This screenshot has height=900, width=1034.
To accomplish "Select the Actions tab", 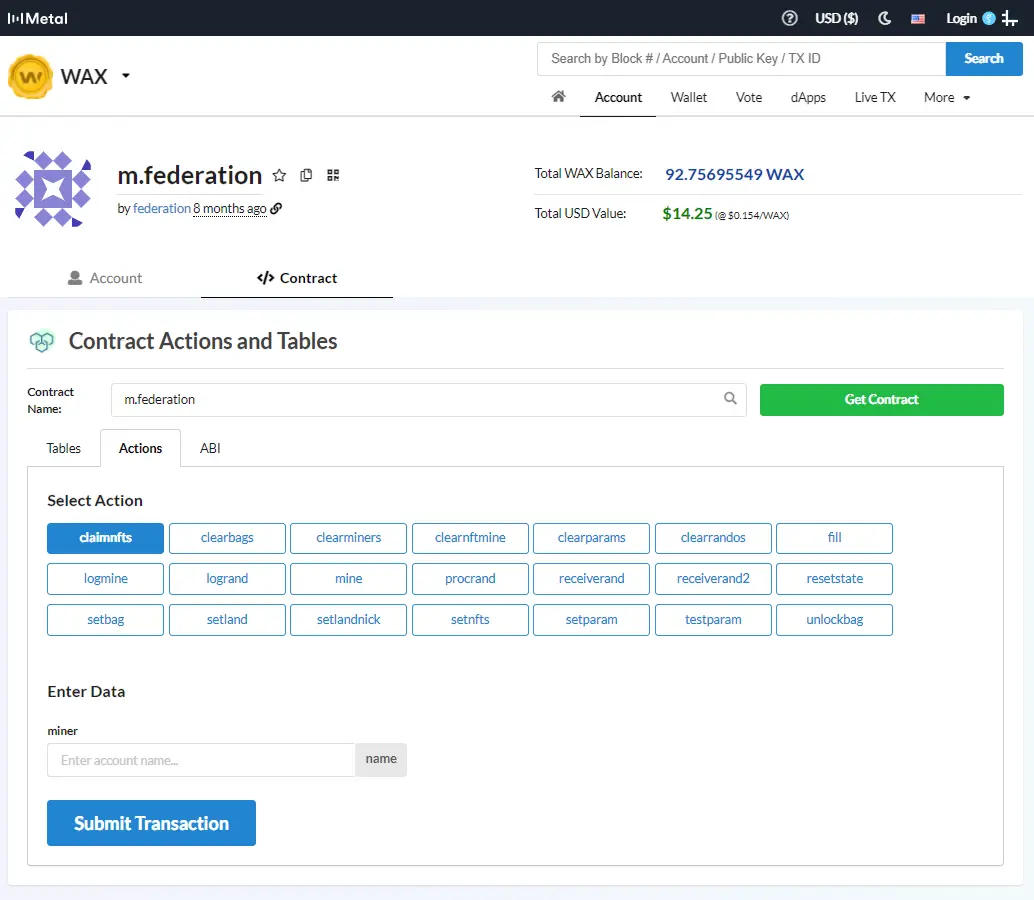I will pos(140,448).
